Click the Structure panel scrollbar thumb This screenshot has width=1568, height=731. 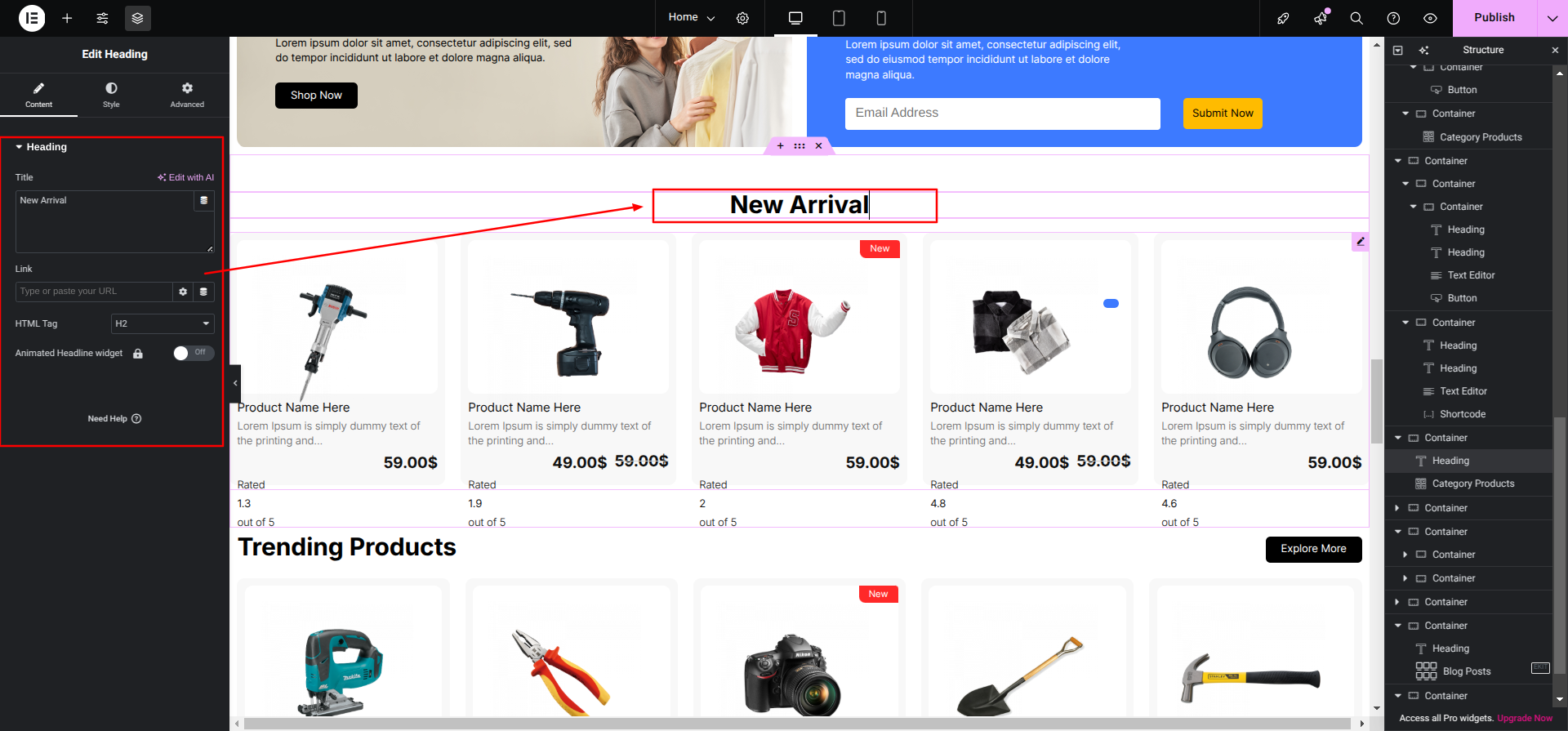click(1560, 545)
